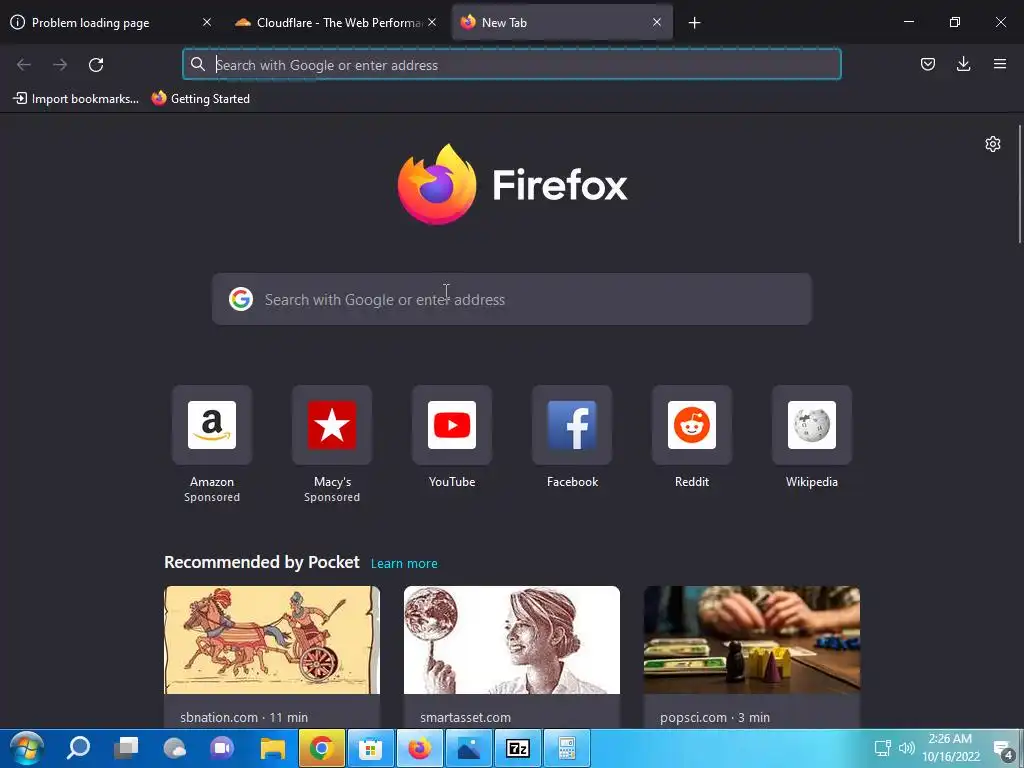Click Learn more next to Pocket
1024x768 pixels.
click(404, 564)
